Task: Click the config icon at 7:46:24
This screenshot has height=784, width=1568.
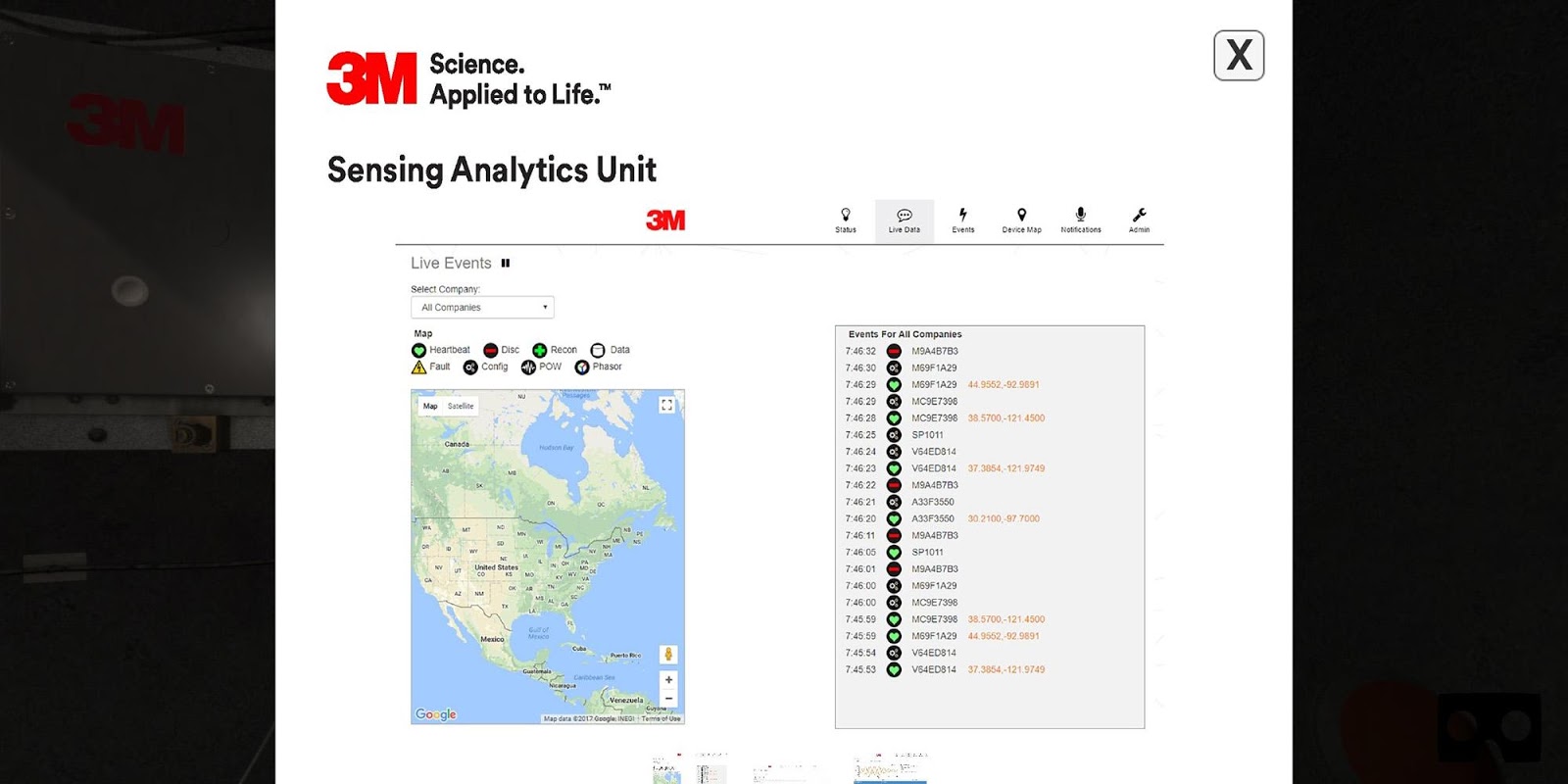Action: [894, 452]
